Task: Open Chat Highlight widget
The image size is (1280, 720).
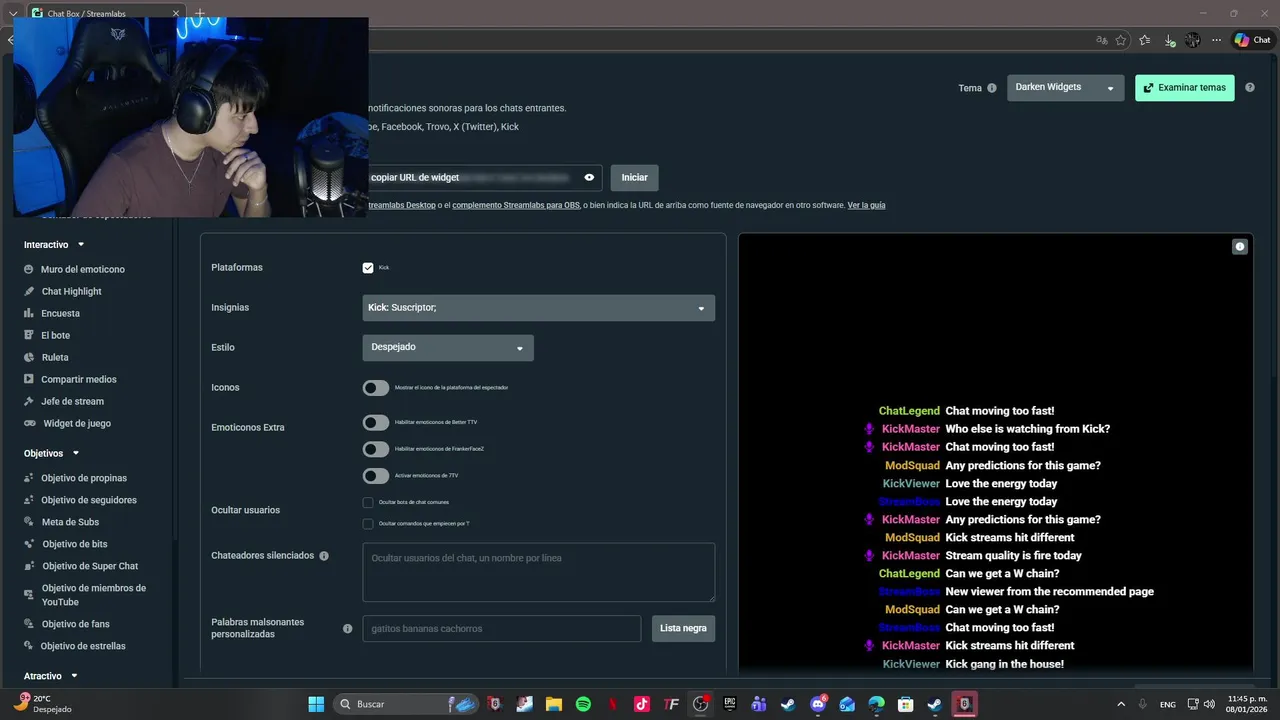Action: coord(71,291)
